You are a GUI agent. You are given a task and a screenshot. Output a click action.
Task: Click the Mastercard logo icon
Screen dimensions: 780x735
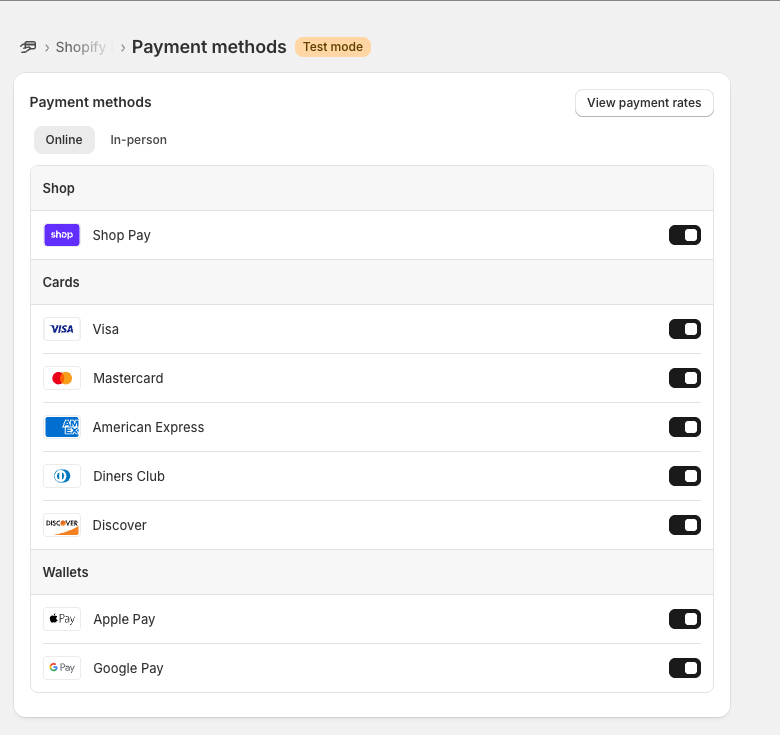pyautogui.click(x=62, y=378)
